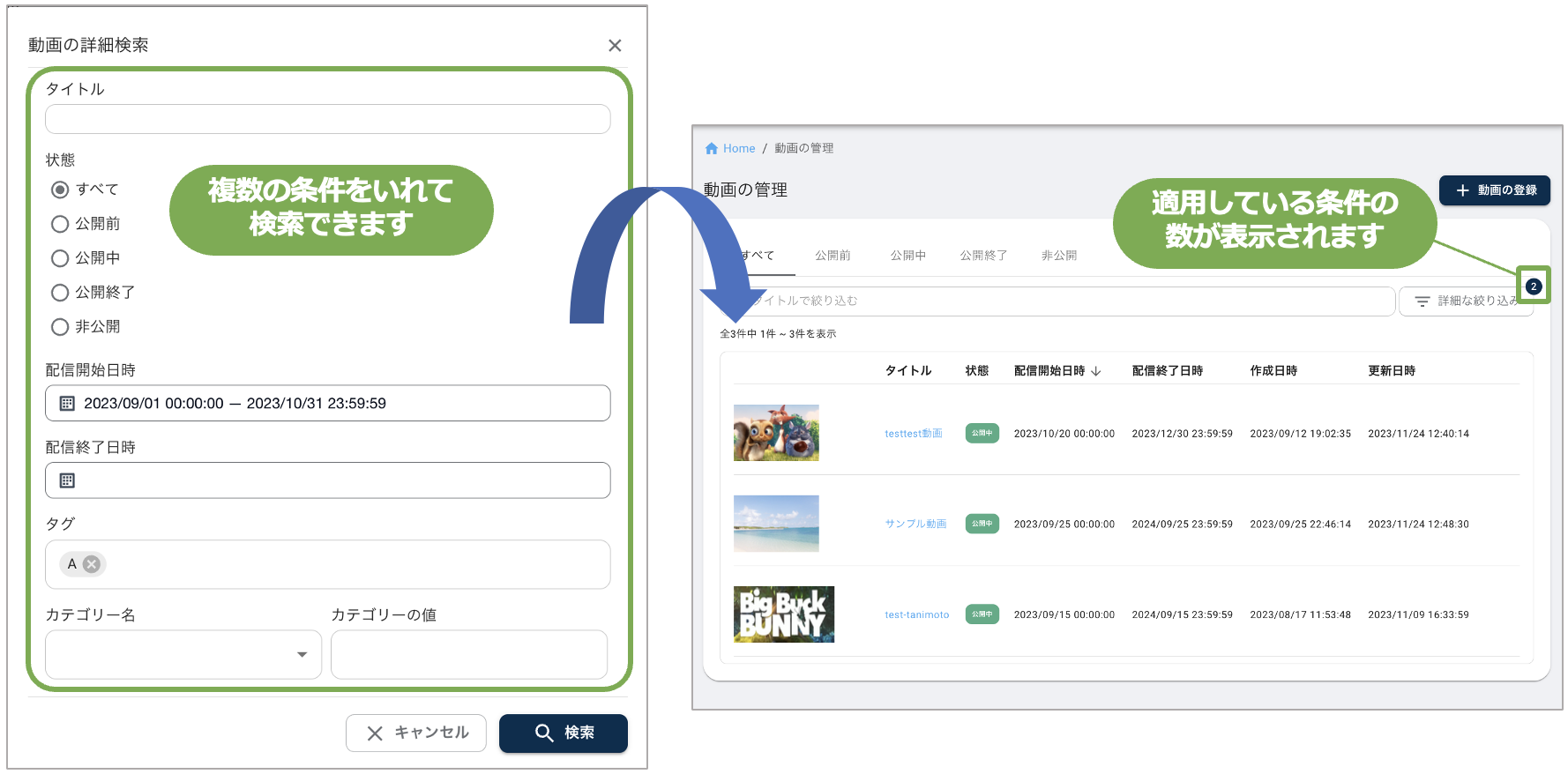The width and height of the screenshot is (1568, 774).
Task: Open the 配信開始日時 date range picker
Action: coord(327,404)
